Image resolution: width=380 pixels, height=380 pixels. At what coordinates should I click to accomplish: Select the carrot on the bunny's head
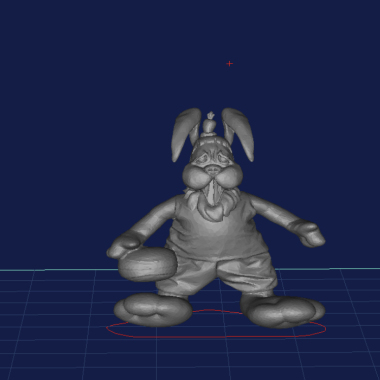(x=210, y=124)
